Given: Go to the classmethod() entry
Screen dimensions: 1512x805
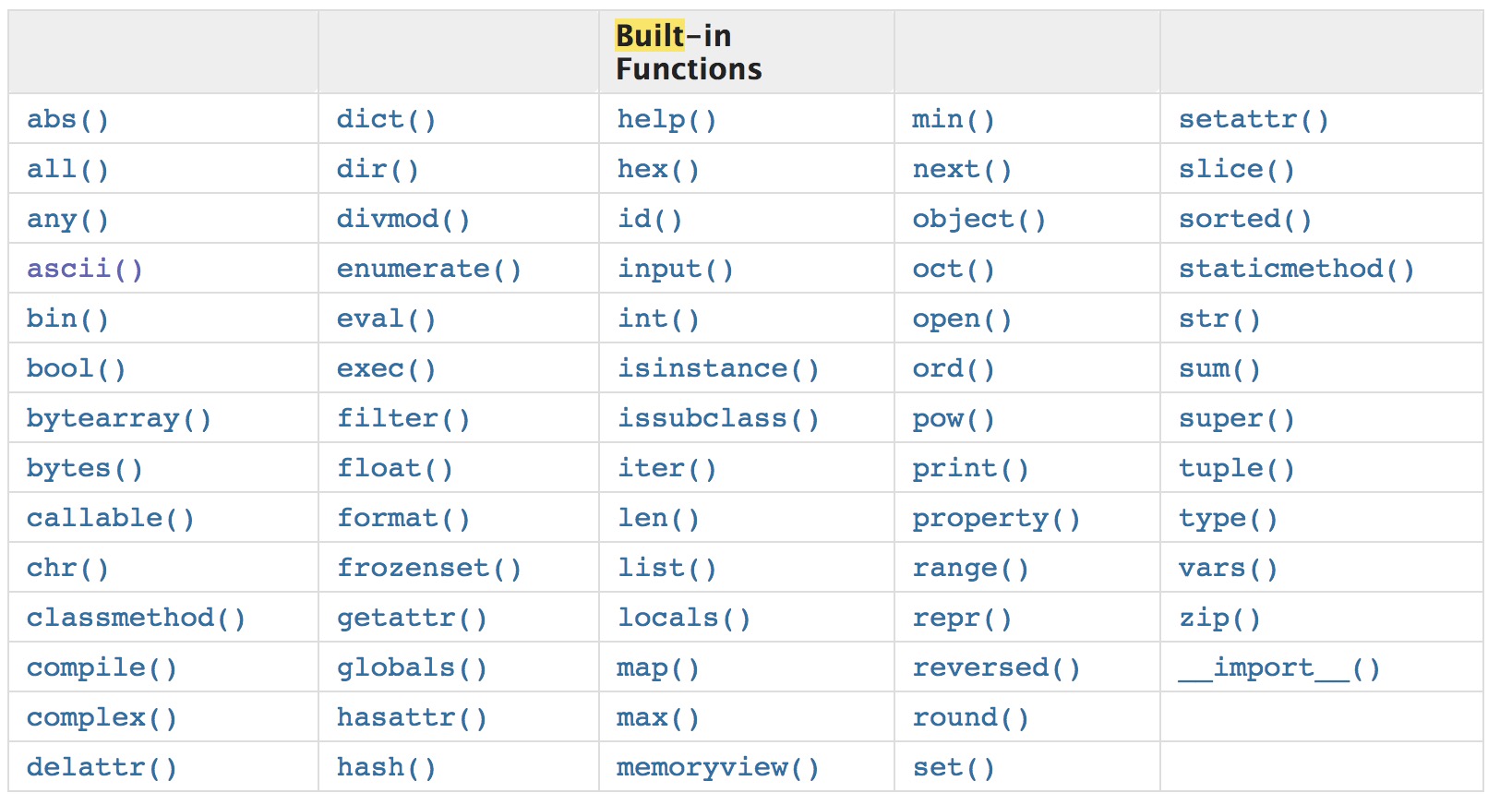Looking at the screenshot, I should [136, 618].
